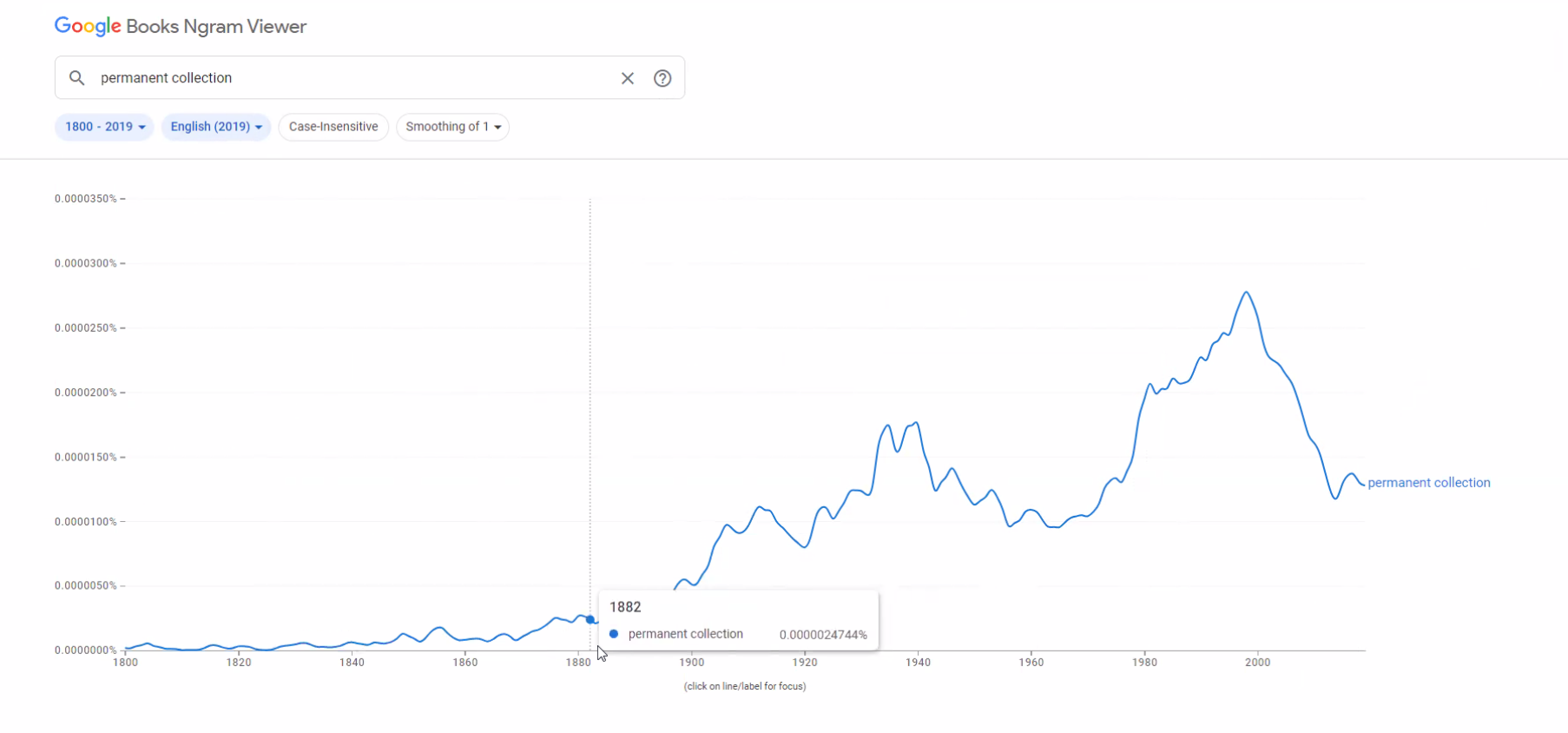The height and width of the screenshot is (733, 1568).
Task: Click the 1880 x-axis label
Action: (x=578, y=663)
